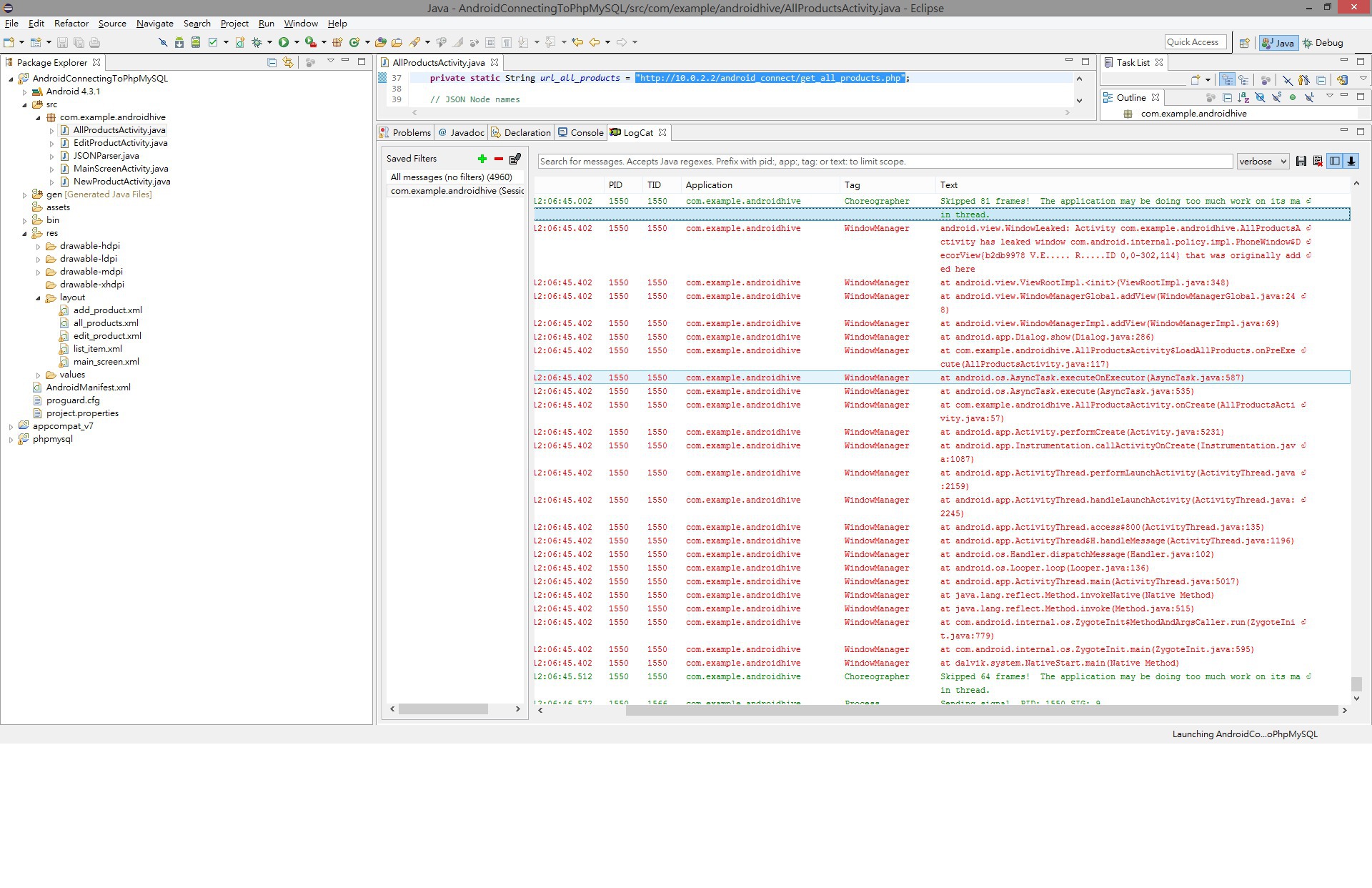Toggle Hide Local Types in Outline
The image size is (1372, 888).
(1309, 98)
